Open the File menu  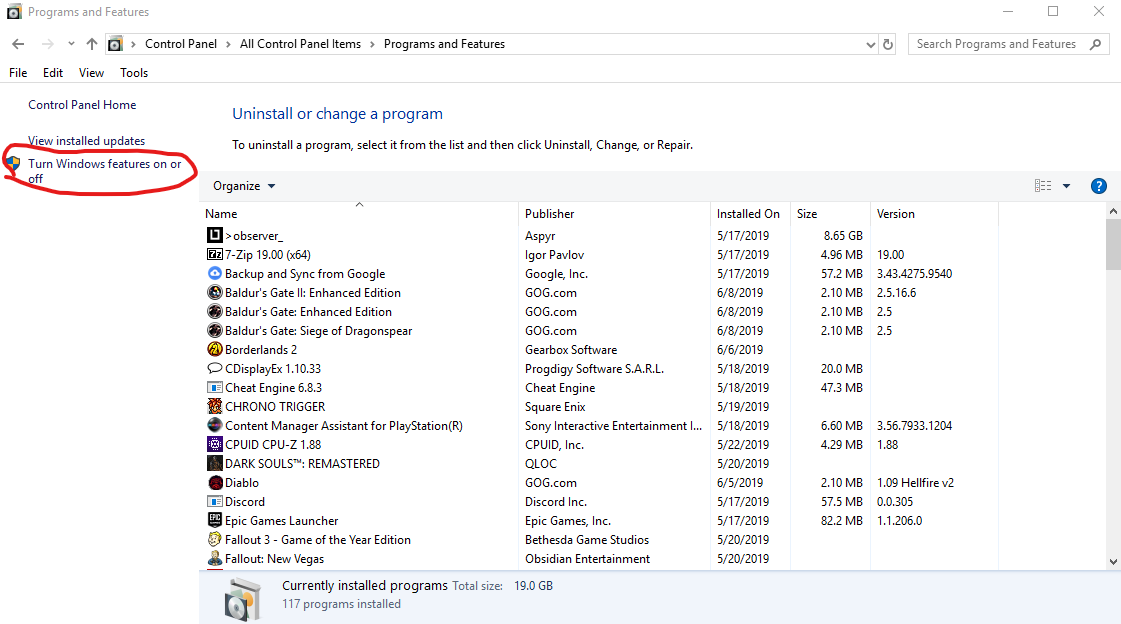point(18,73)
